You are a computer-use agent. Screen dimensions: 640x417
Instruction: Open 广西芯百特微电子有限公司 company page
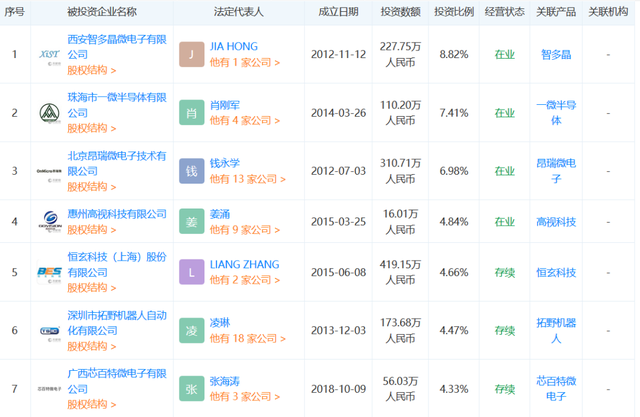117,381
